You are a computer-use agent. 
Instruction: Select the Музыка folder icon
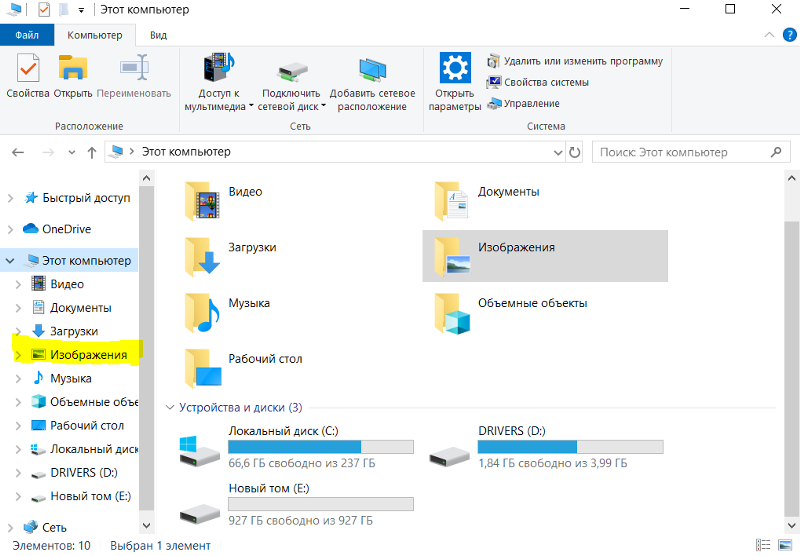pyautogui.click(x=203, y=312)
